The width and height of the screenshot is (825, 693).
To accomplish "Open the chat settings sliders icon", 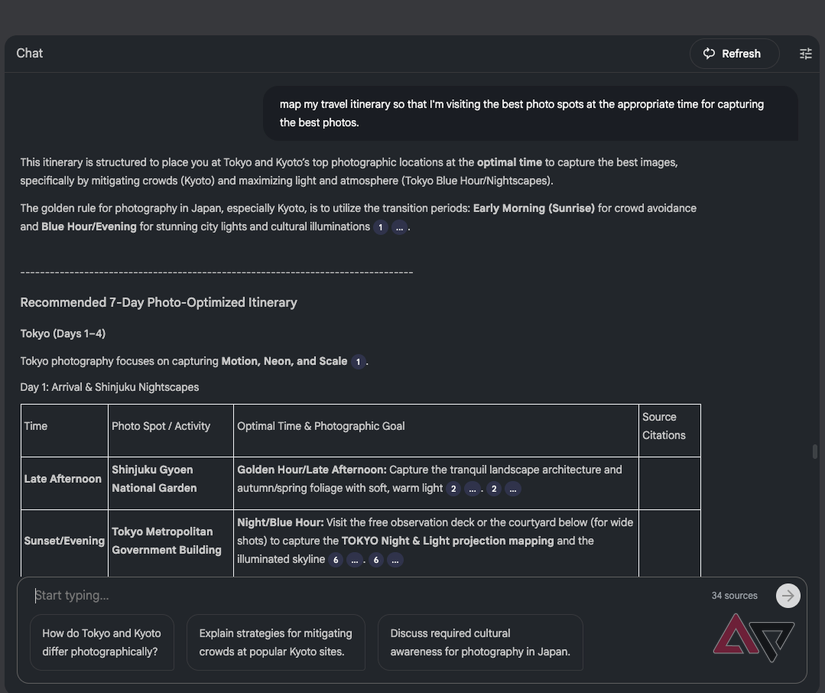I will pos(805,54).
